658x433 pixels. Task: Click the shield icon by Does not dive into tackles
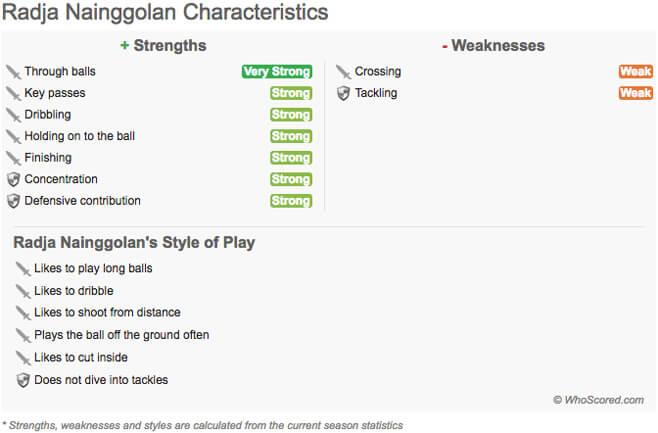pyautogui.click(x=23, y=380)
